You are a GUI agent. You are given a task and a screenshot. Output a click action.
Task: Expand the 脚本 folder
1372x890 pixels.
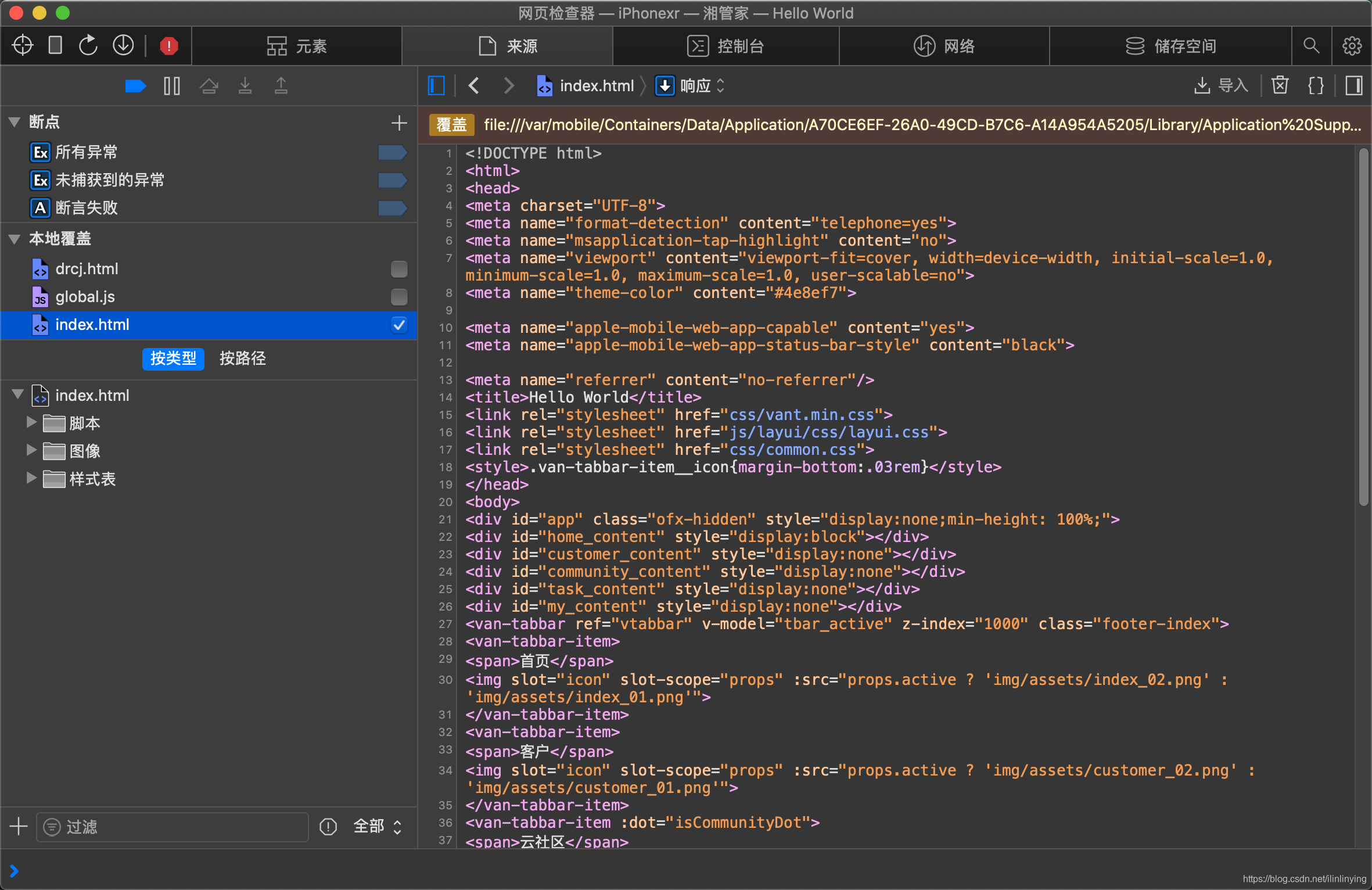(31, 422)
